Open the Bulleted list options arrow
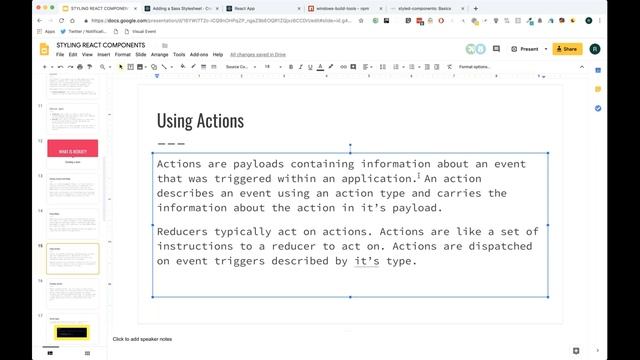The image size is (640, 360). point(419,67)
